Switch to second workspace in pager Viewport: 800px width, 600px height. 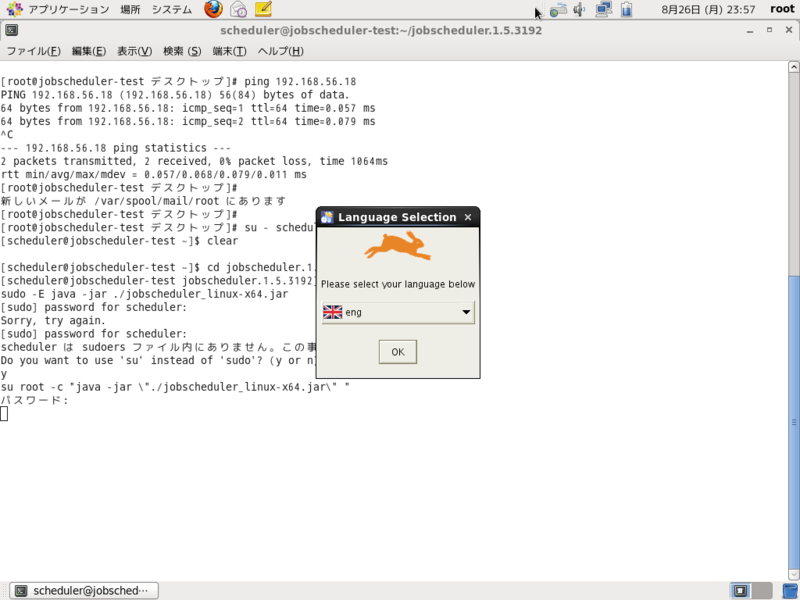point(762,591)
